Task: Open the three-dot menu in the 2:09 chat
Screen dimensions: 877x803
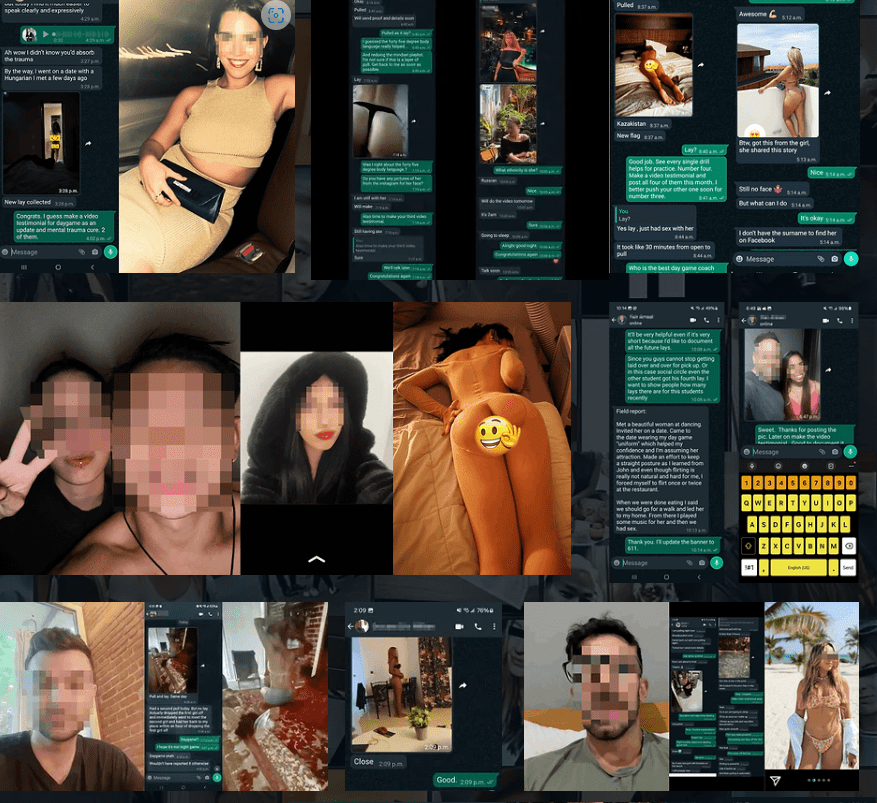Action: coord(496,626)
